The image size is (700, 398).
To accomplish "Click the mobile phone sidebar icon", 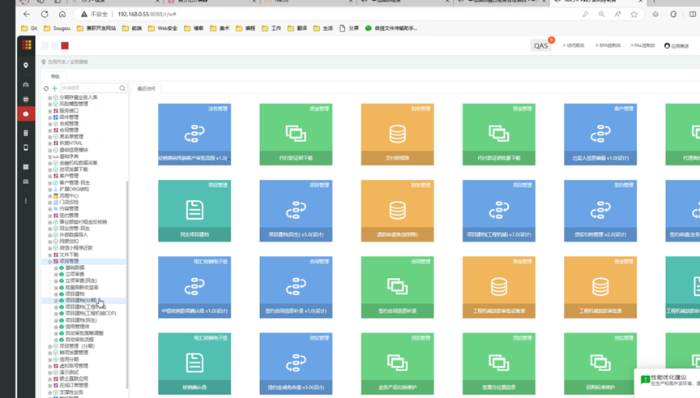I will click(26, 147).
